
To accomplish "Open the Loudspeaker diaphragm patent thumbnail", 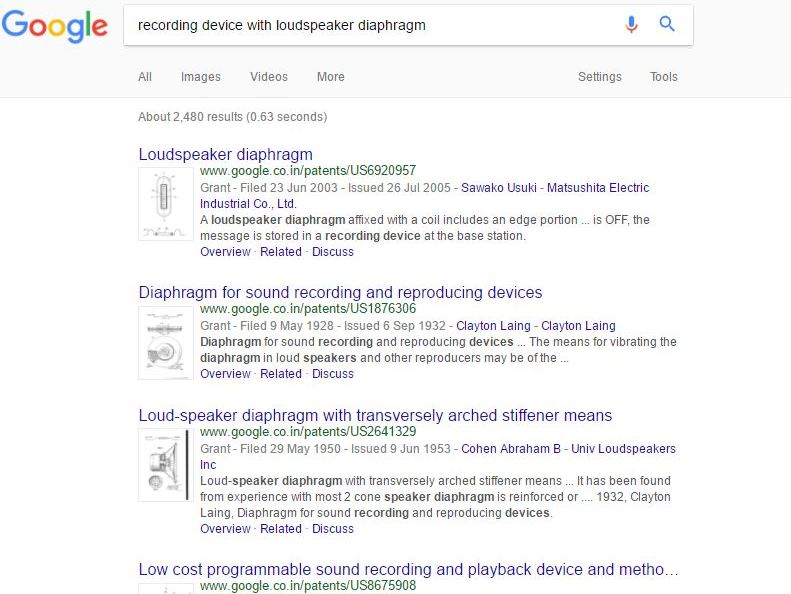I will pos(165,204).
